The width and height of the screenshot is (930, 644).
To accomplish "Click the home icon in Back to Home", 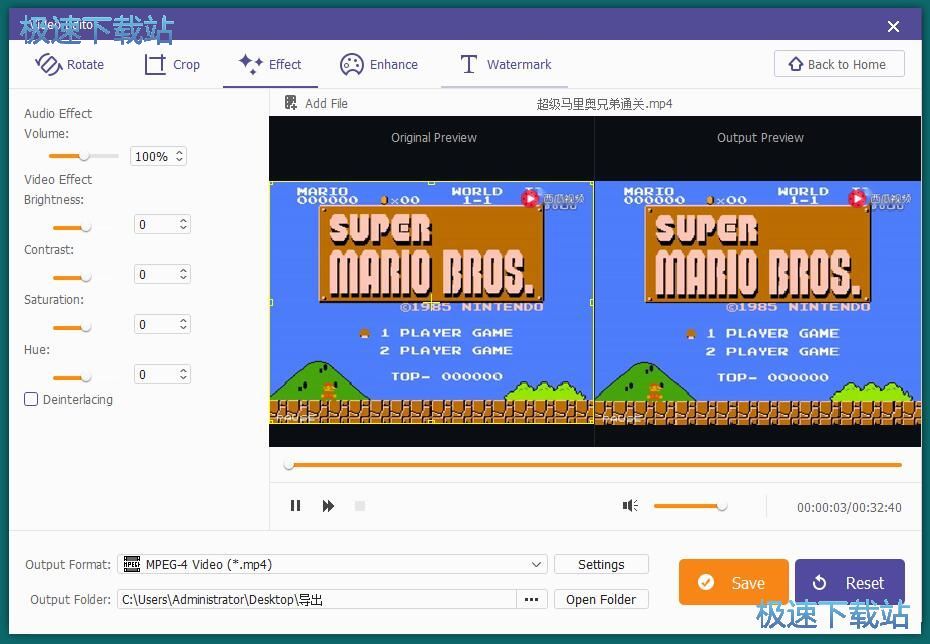I will coord(795,63).
